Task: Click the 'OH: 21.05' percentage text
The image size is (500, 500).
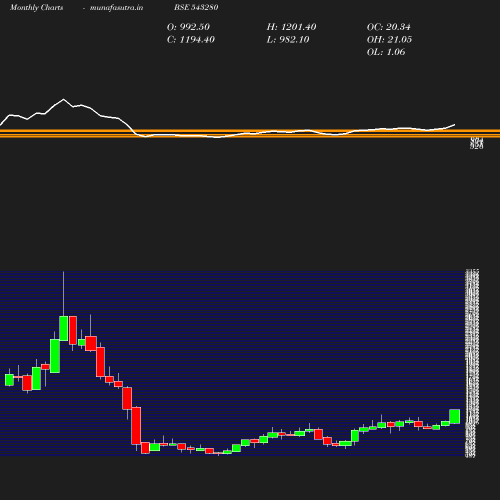Action: pos(389,39)
